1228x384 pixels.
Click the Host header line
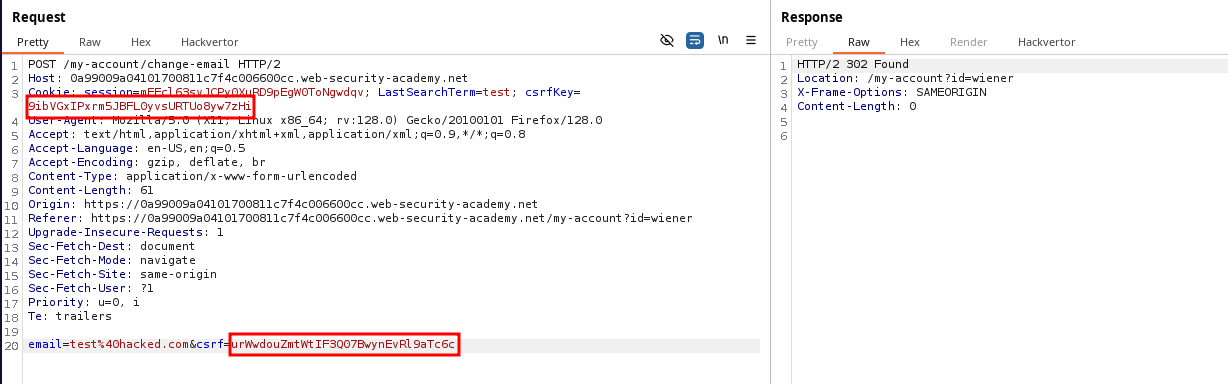[x=248, y=78]
